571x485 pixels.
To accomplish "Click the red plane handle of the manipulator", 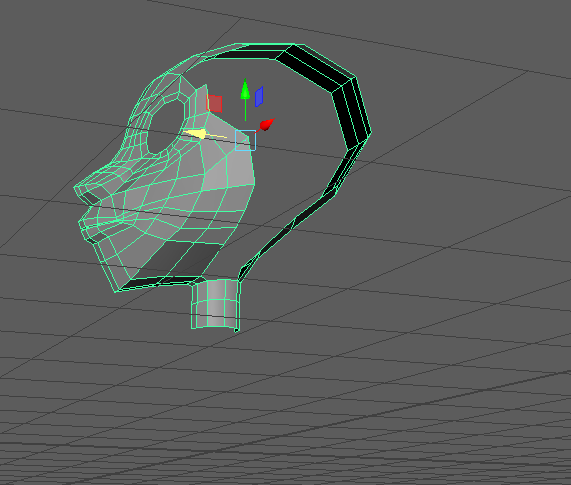I will (x=214, y=103).
